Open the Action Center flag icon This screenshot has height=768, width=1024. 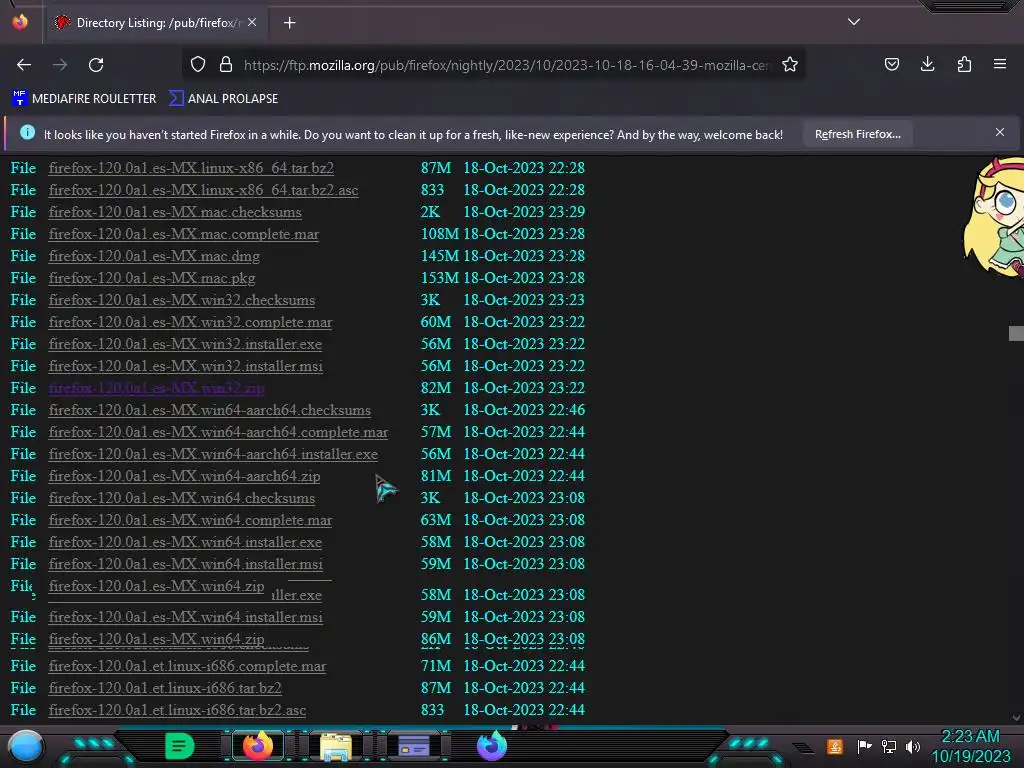[x=864, y=746]
